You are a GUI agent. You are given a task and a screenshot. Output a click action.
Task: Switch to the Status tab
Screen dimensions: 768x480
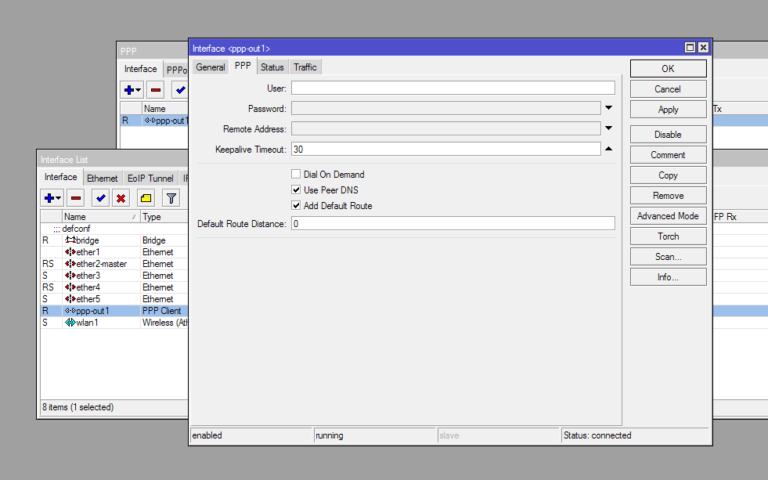[272, 67]
